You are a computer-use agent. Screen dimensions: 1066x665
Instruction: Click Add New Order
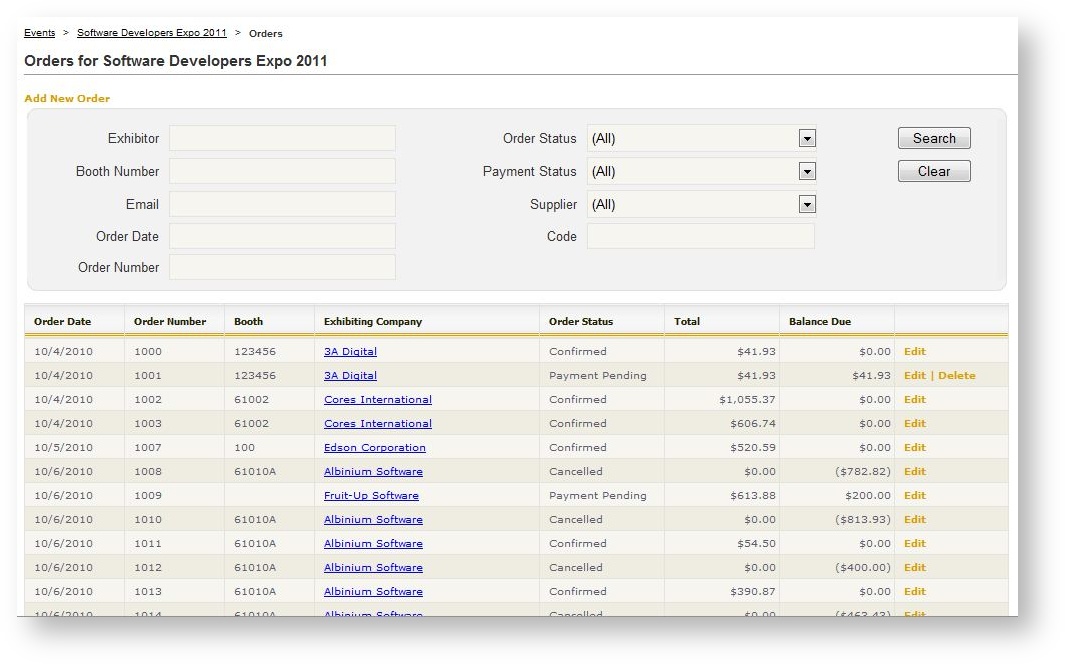click(x=66, y=99)
